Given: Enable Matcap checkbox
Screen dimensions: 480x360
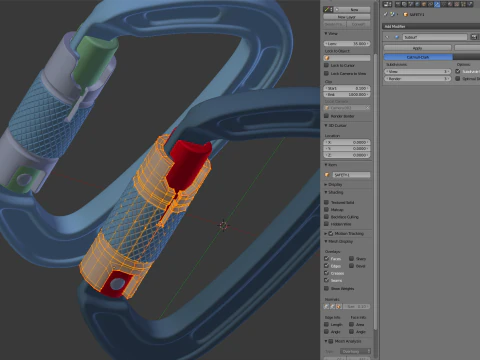Looking at the screenshot, I should [x=327, y=209].
